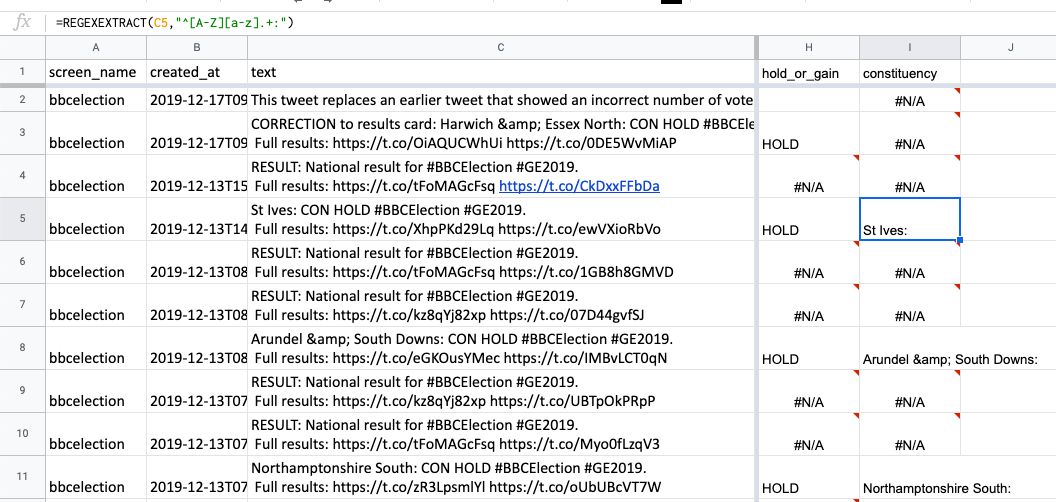The width and height of the screenshot is (1056, 502).
Task: Click the fill handle on cell I5
Action: pos(960,240)
